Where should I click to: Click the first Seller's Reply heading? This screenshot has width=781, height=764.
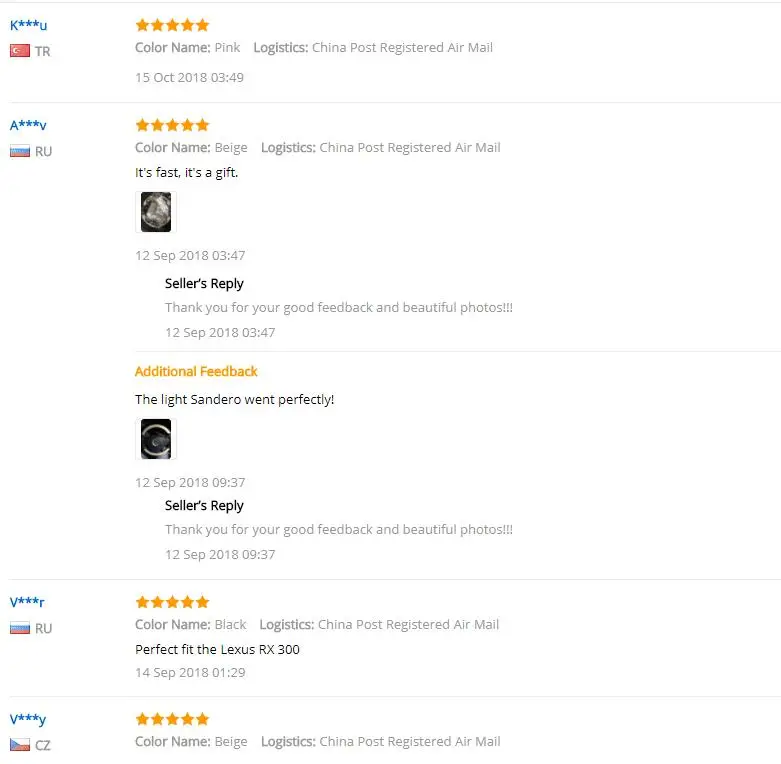tap(204, 283)
